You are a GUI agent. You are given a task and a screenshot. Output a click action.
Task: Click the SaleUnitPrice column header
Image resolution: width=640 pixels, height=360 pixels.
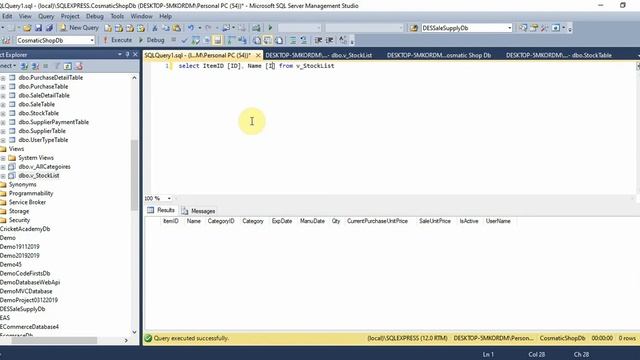pos(435,221)
